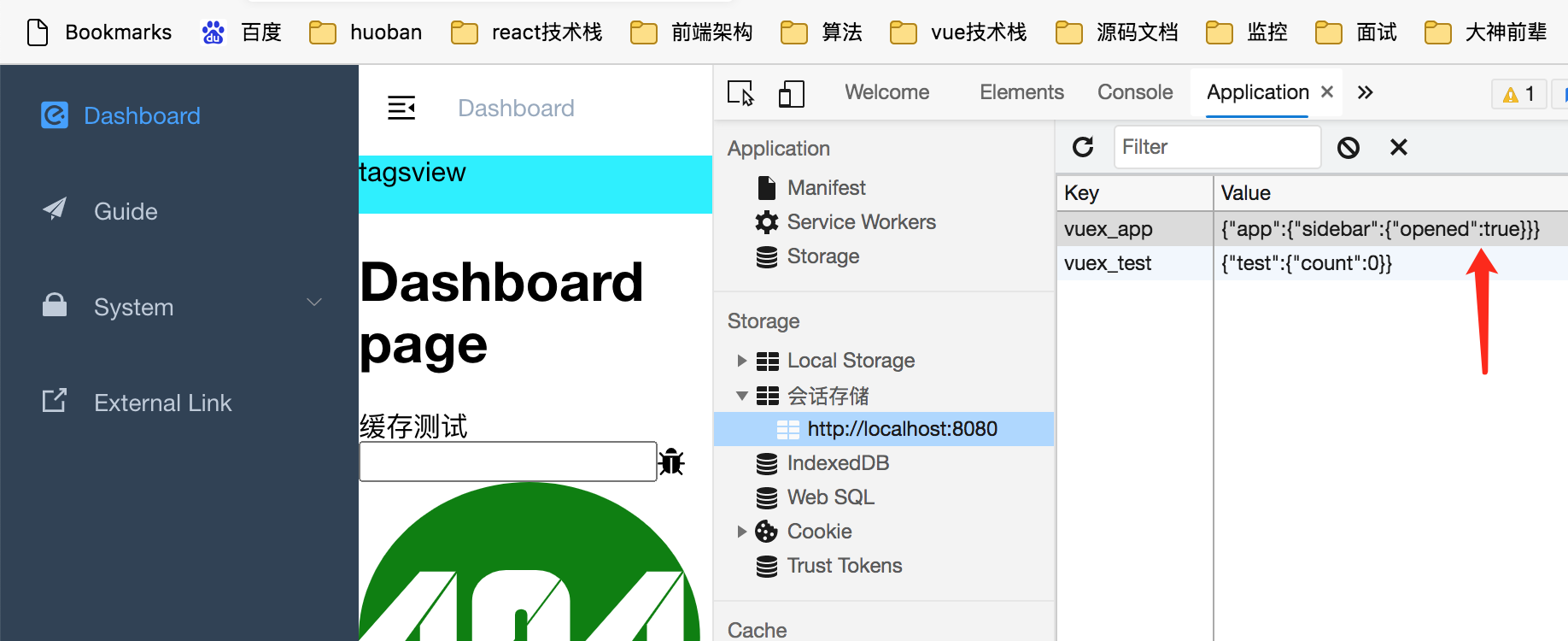
Task: Open the 面试 bookmark folder
Action: pyautogui.click(x=1355, y=32)
